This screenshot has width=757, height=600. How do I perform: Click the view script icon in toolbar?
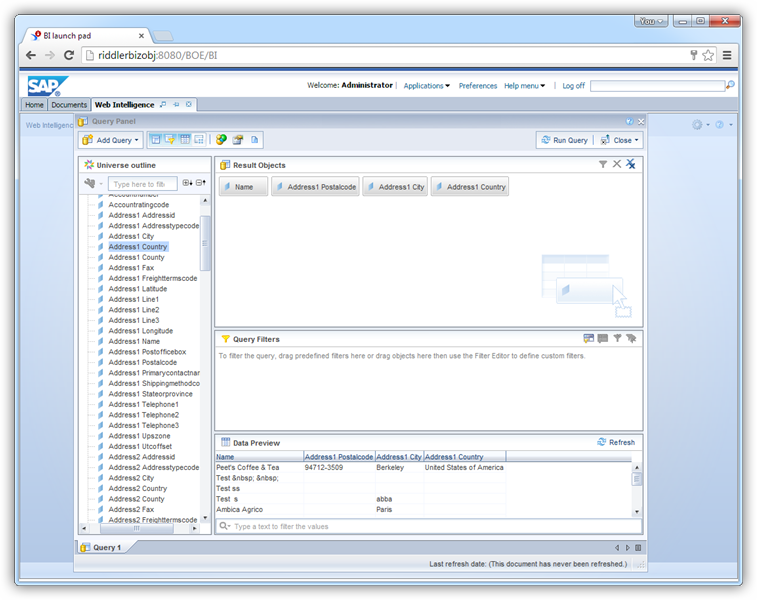pos(255,140)
